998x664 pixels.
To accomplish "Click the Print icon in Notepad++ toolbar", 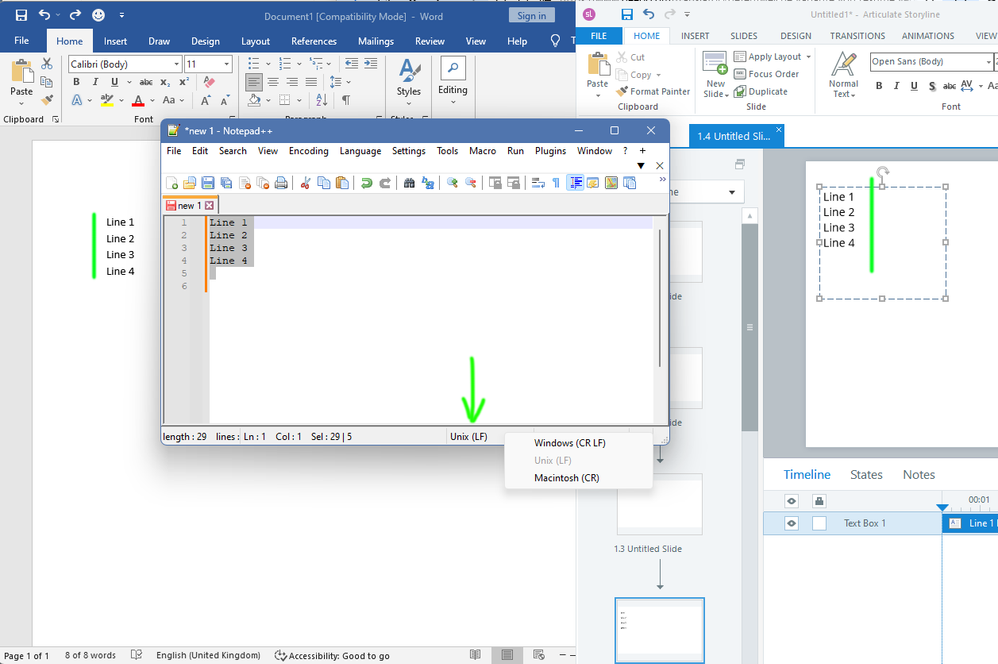I will [x=281, y=183].
